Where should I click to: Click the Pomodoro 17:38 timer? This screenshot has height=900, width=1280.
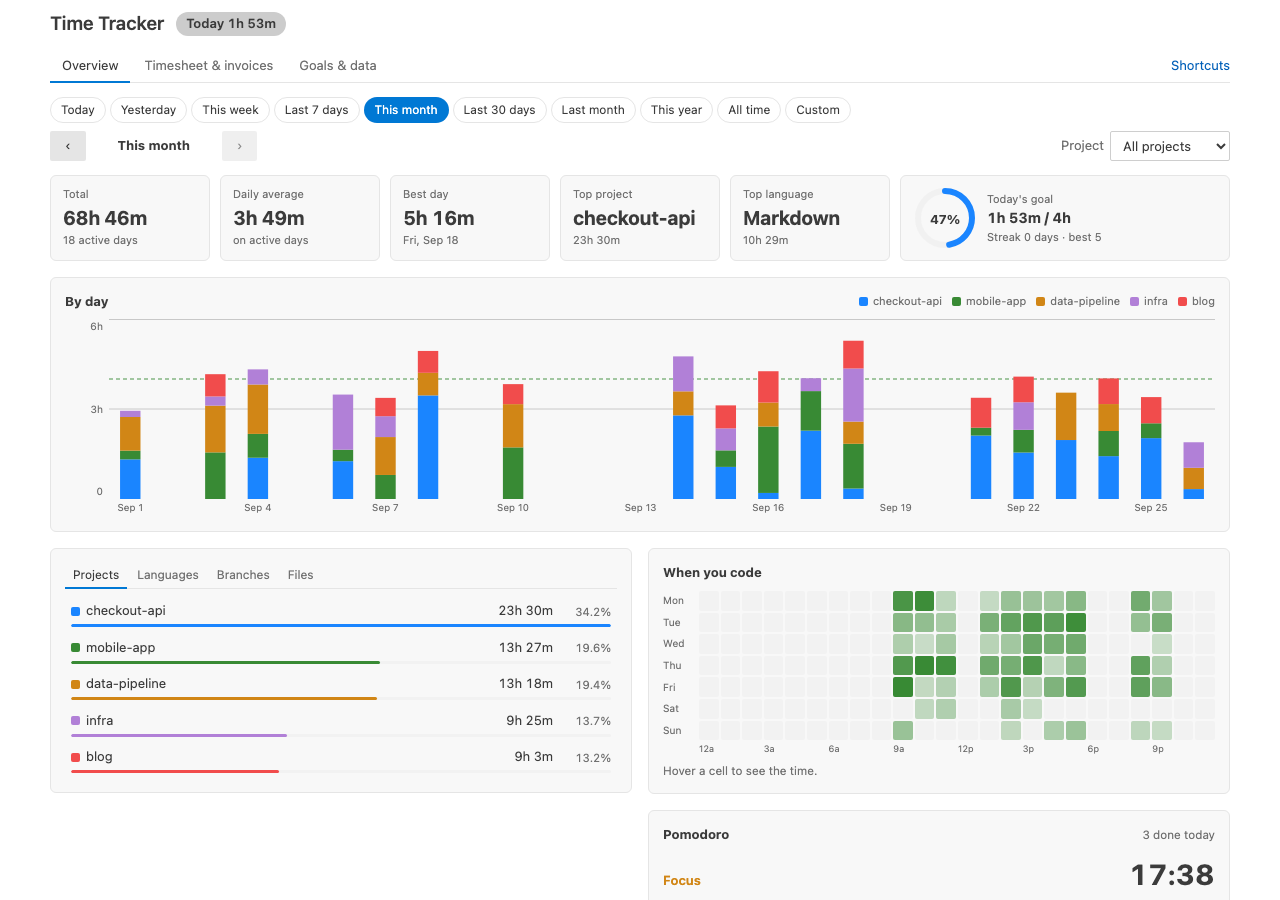point(1172,876)
